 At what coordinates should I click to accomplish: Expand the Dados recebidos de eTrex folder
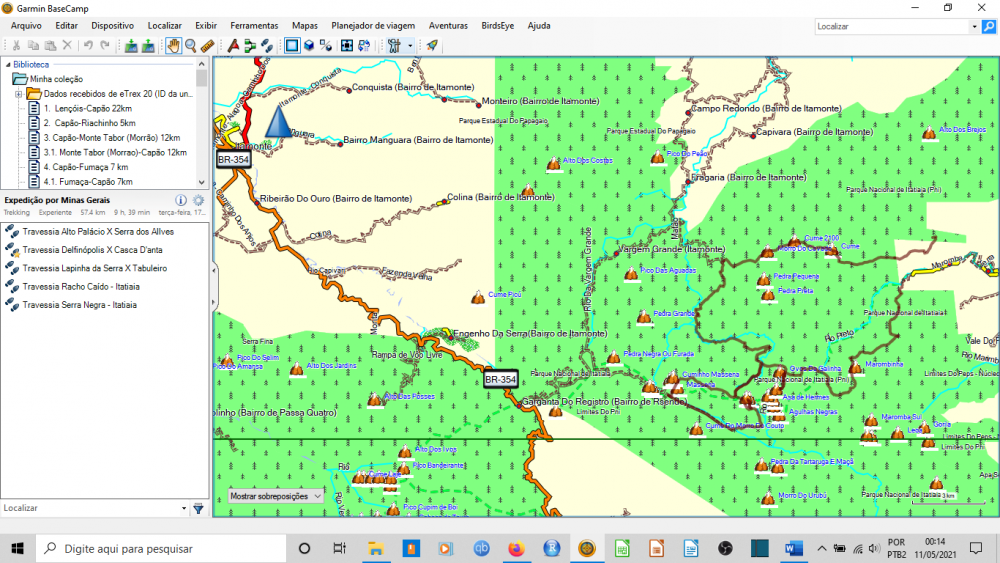19,93
